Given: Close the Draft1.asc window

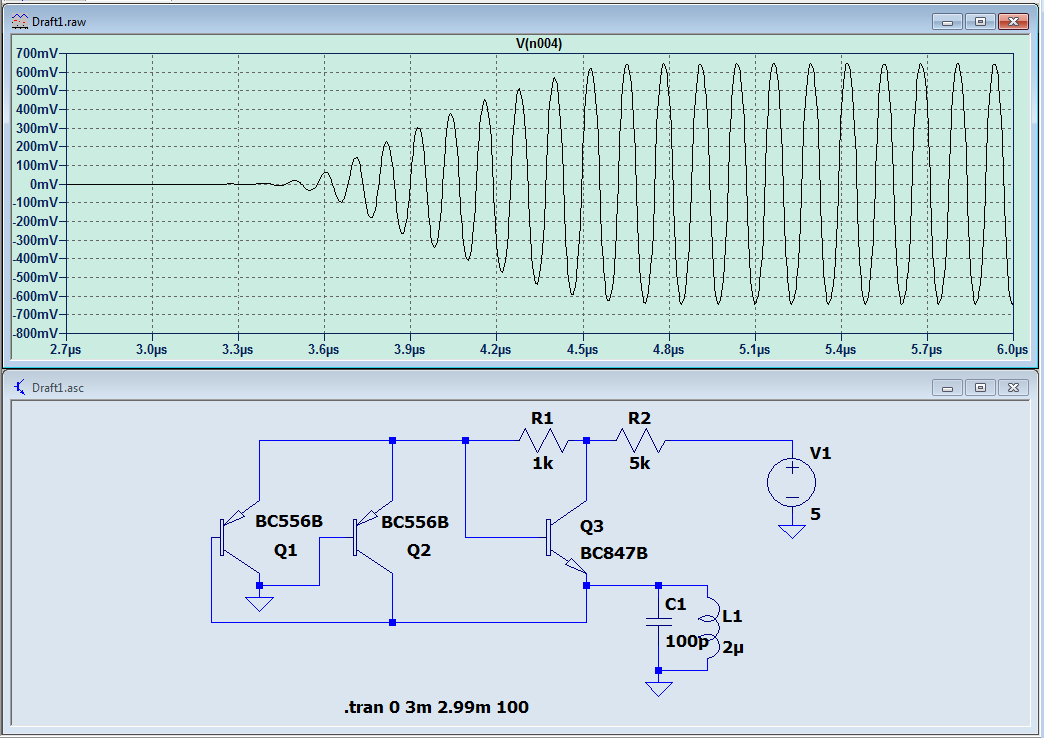Looking at the screenshot, I should (x=1013, y=388).
